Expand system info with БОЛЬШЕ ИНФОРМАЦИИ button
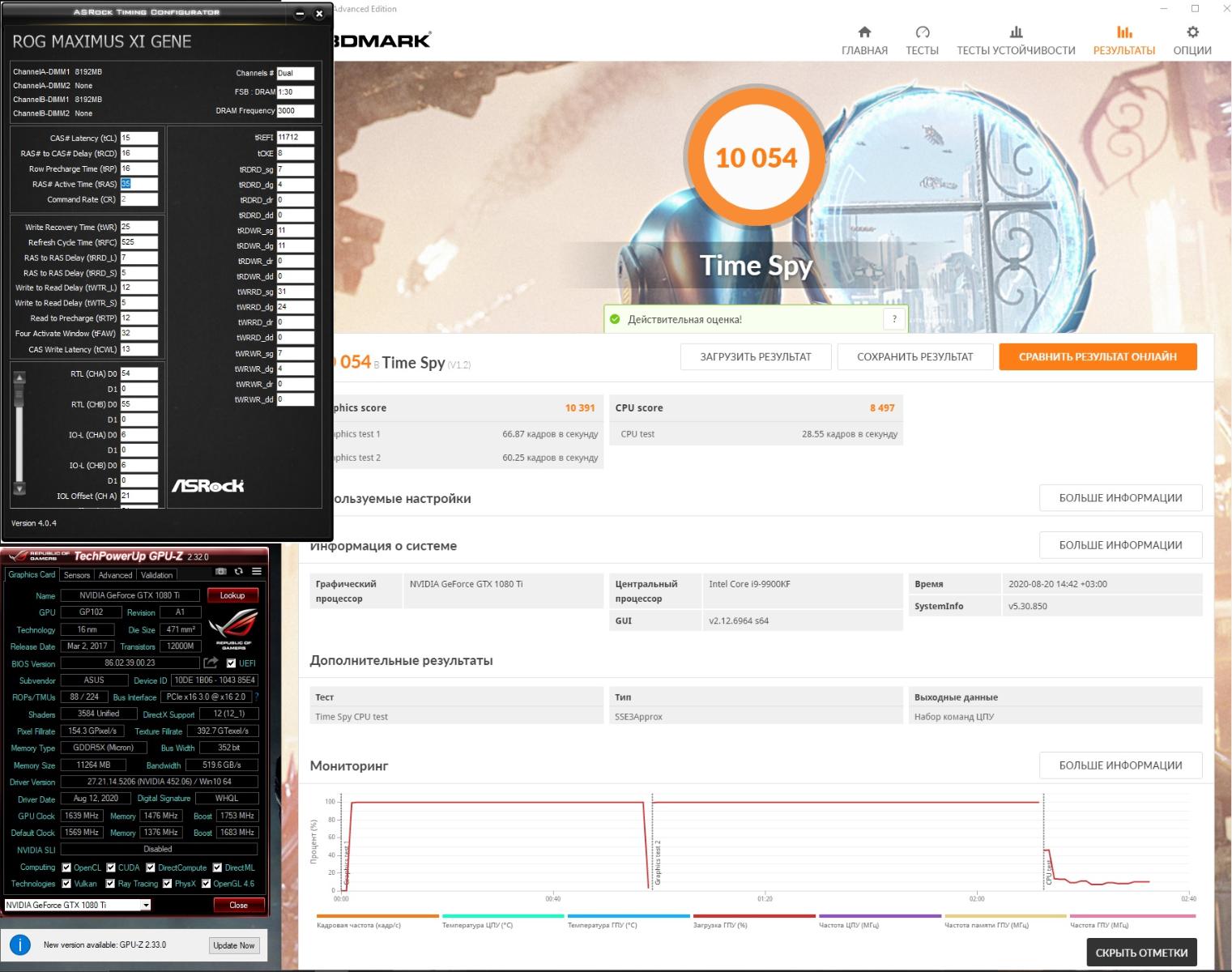This screenshot has width=1232, height=972. (1120, 545)
